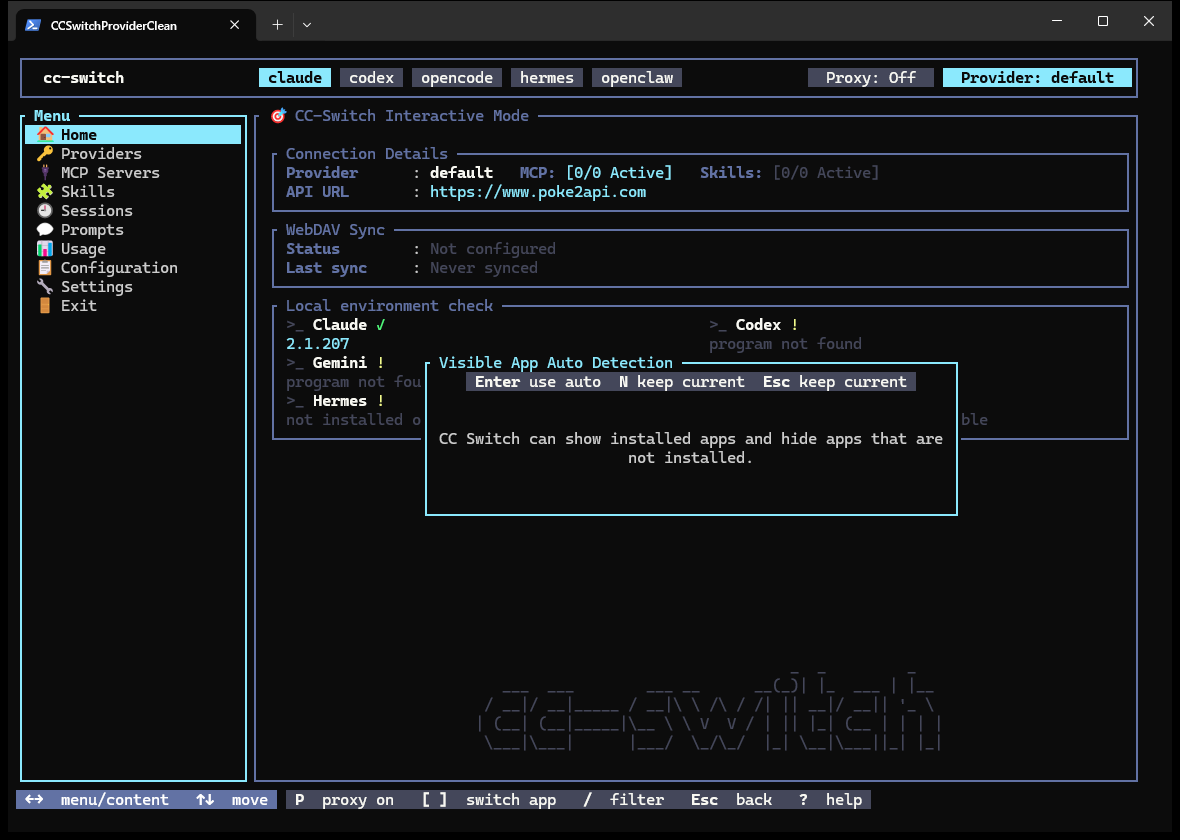Open the Usage menu entry
Viewport: 1180px width, 840px height.
(x=133, y=248)
